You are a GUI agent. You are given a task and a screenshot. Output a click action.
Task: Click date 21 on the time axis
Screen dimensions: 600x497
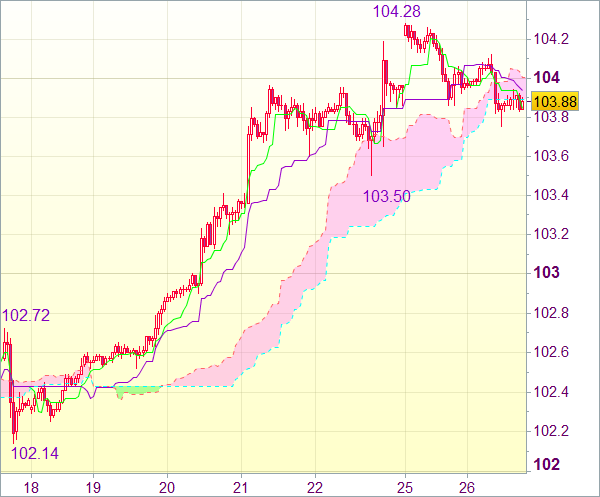[241, 488]
